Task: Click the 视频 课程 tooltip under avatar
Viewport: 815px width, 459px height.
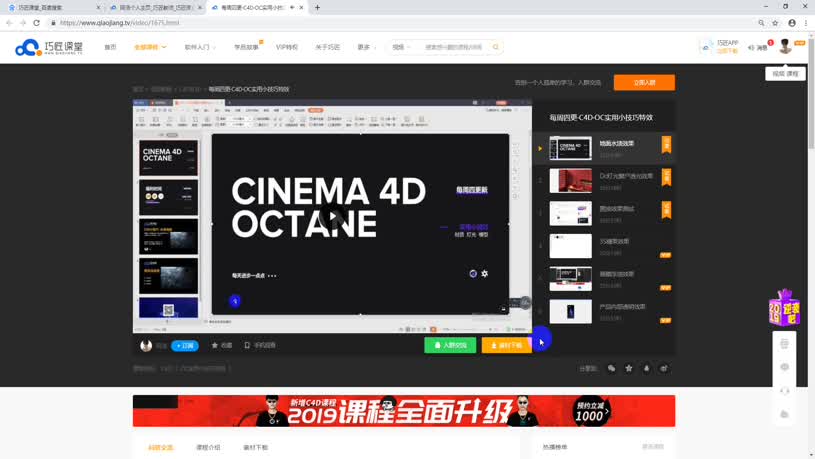Action: pos(785,74)
